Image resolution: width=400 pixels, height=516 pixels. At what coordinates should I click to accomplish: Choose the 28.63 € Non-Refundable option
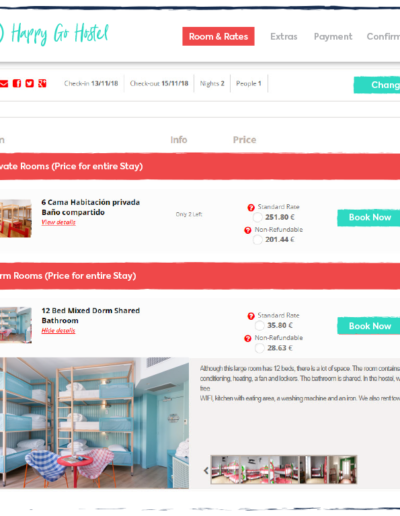click(x=259, y=348)
